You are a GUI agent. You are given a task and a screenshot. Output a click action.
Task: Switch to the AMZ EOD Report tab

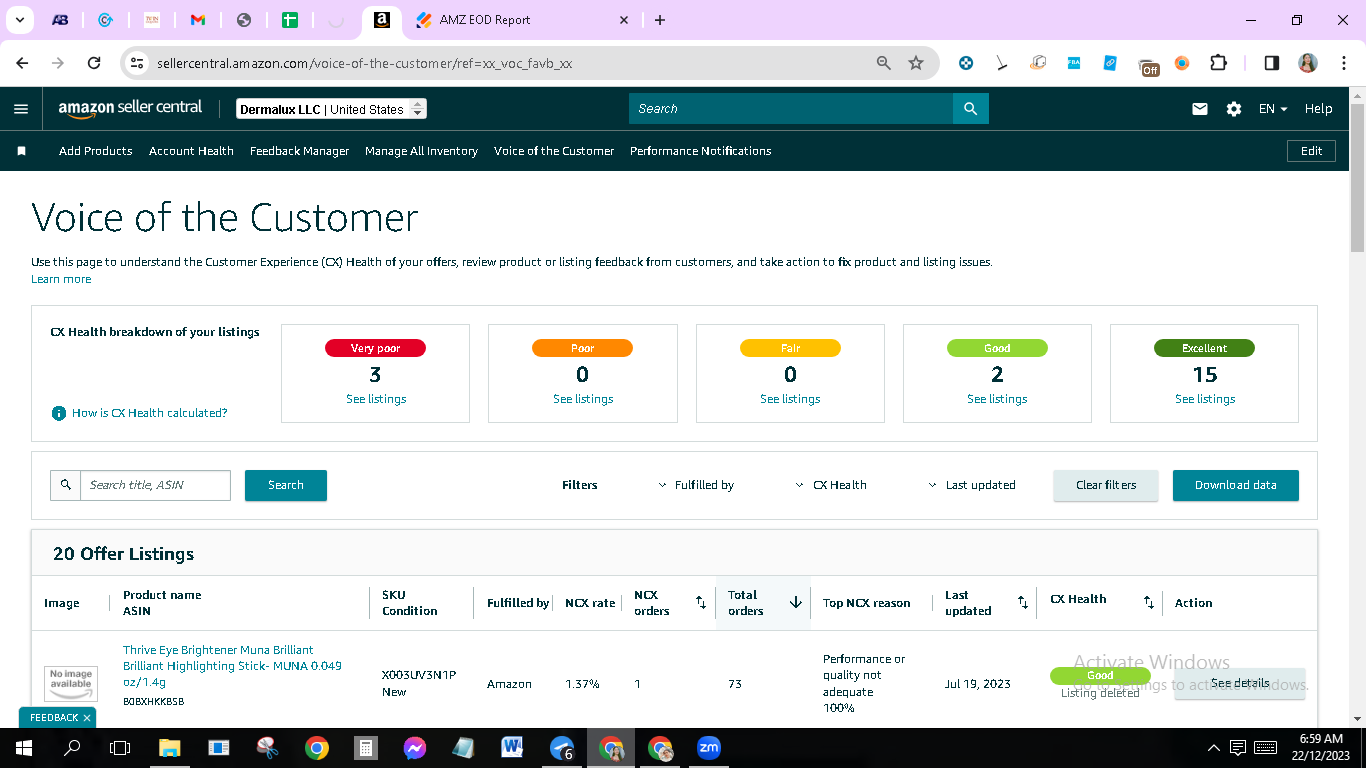click(x=523, y=20)
